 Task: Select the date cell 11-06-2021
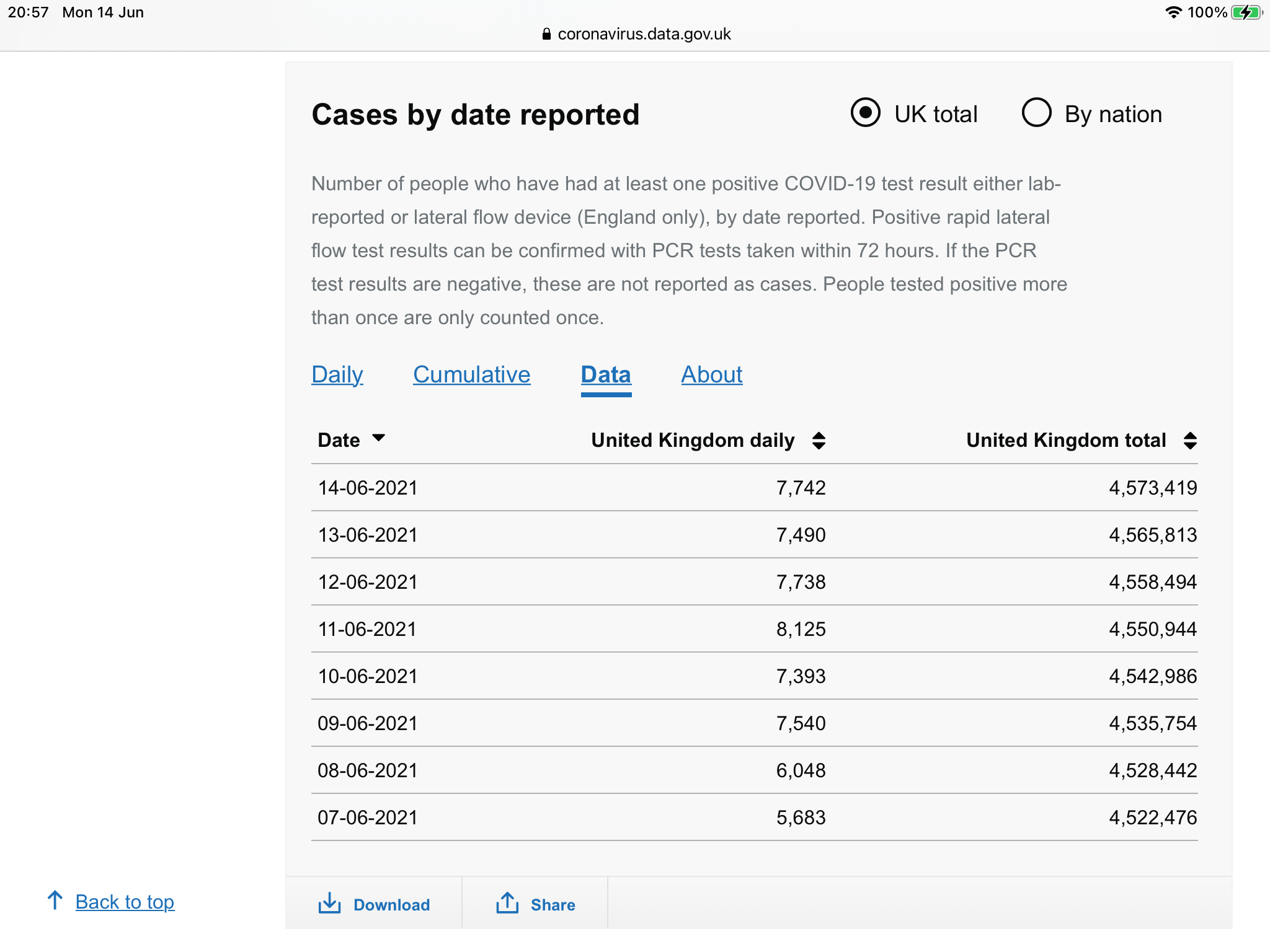pyautogui.click(x=367, y=629)
